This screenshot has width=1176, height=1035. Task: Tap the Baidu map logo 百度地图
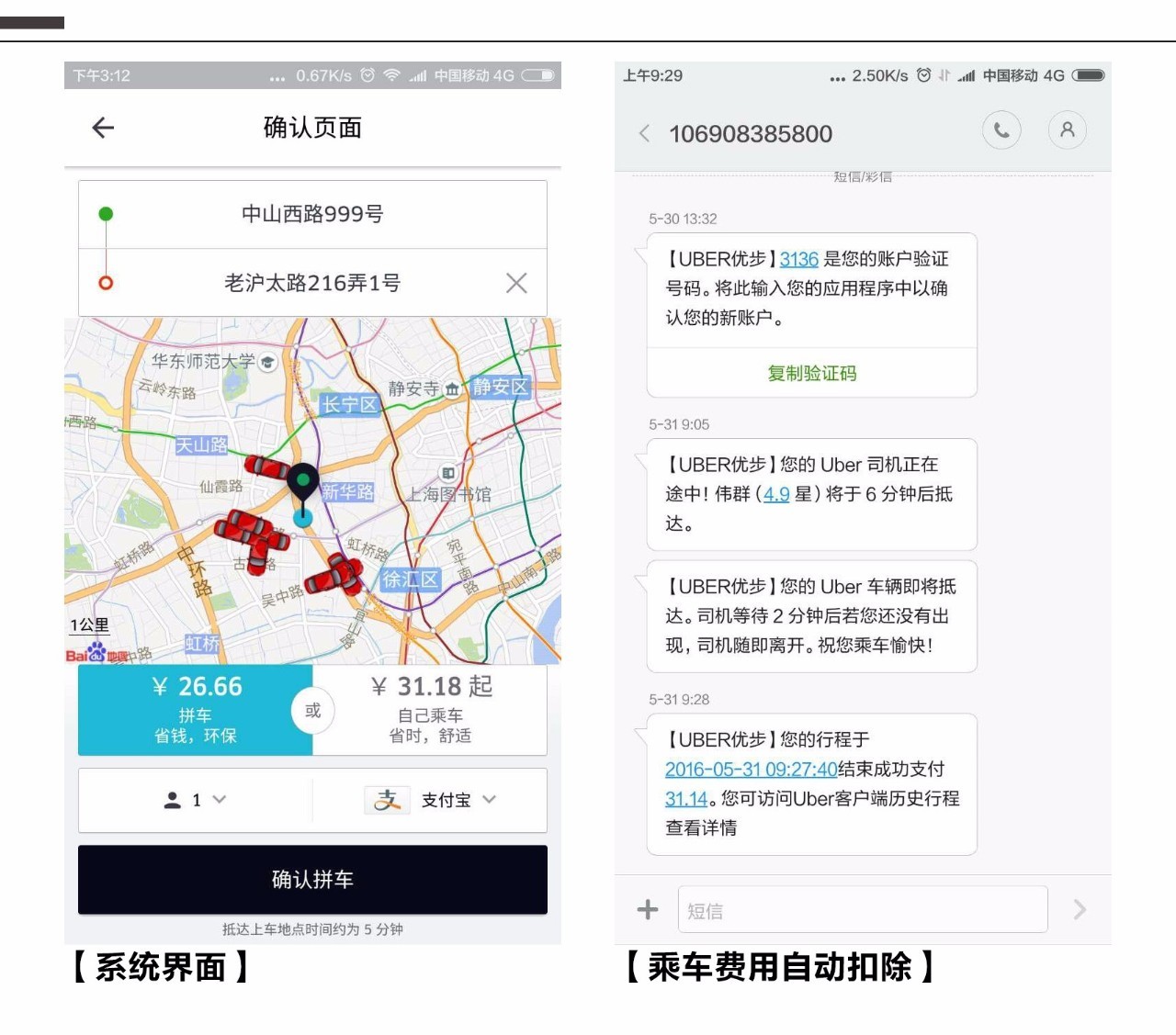[93, 655]
